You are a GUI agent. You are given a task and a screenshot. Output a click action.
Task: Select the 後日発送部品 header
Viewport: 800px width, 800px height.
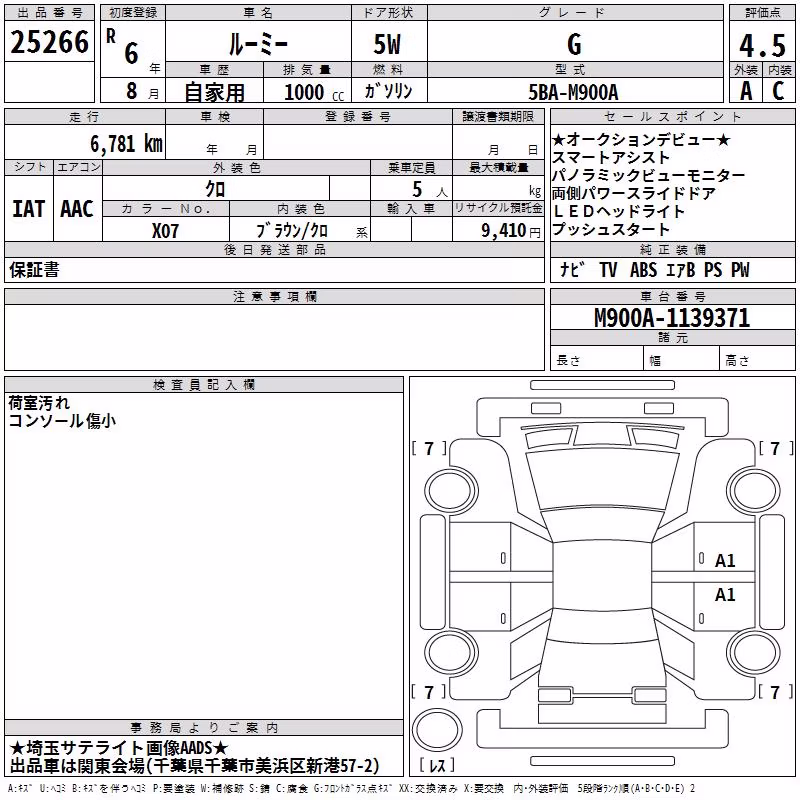(274, 249)
